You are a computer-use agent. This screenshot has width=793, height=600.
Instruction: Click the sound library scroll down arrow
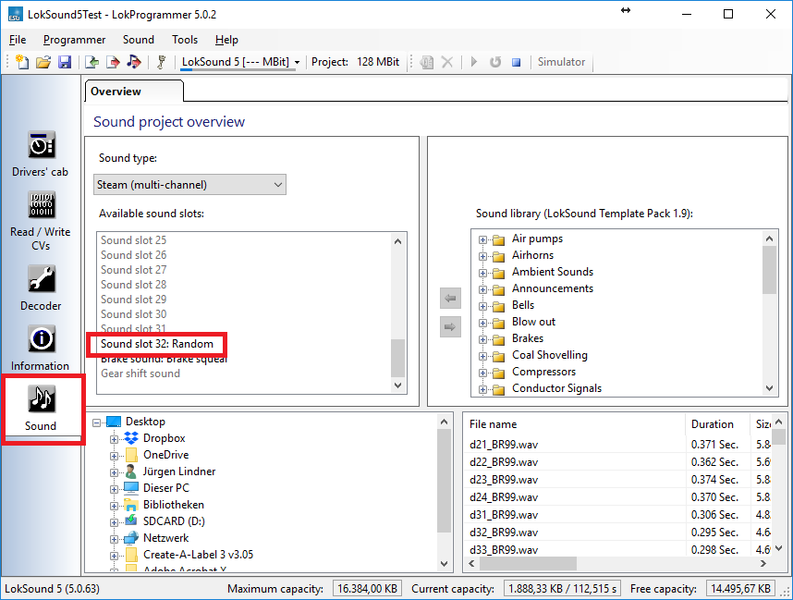tap(769, 389)
